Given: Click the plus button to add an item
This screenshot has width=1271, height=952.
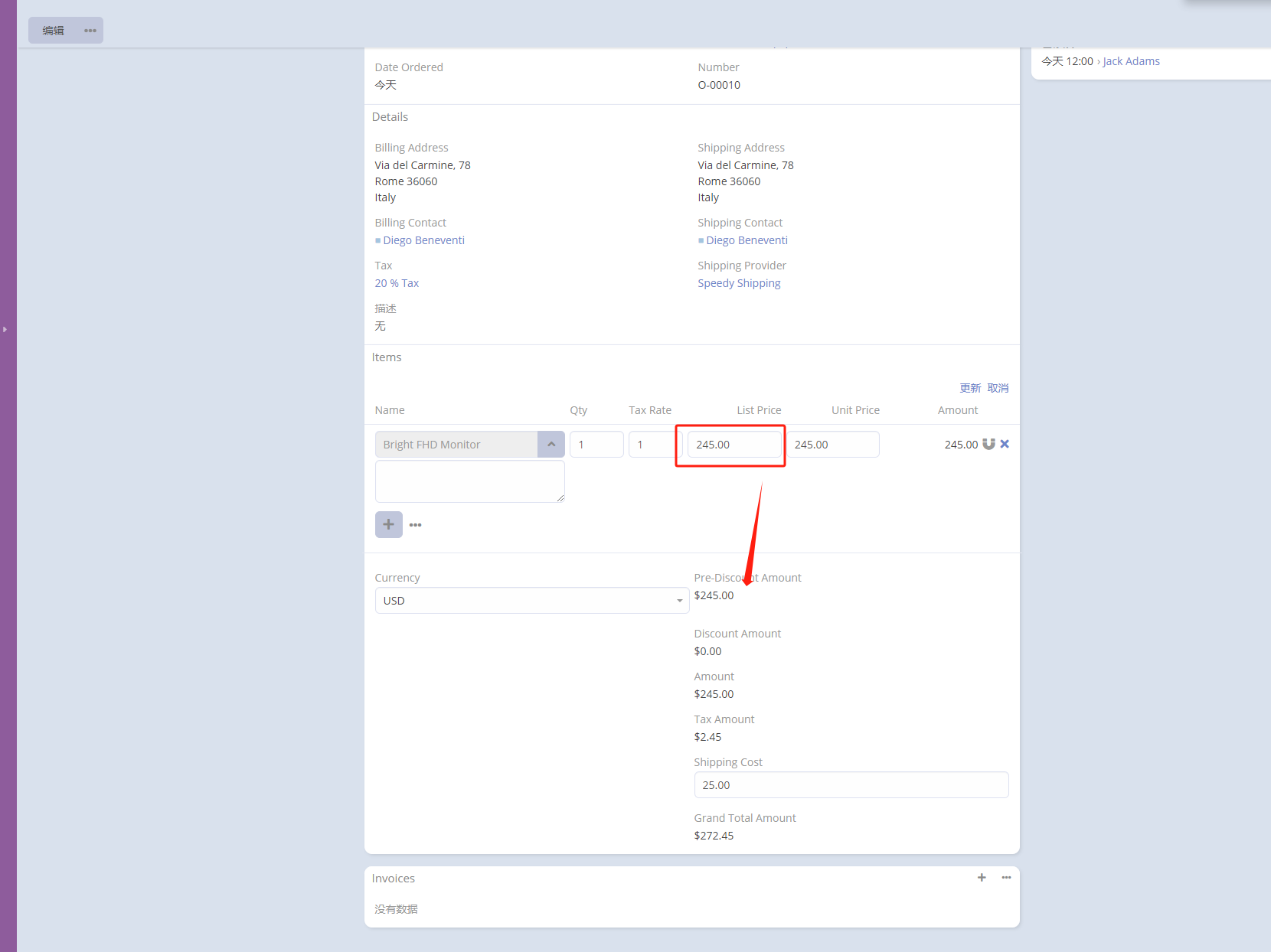Looking at the screenshot, I should 388,524.
